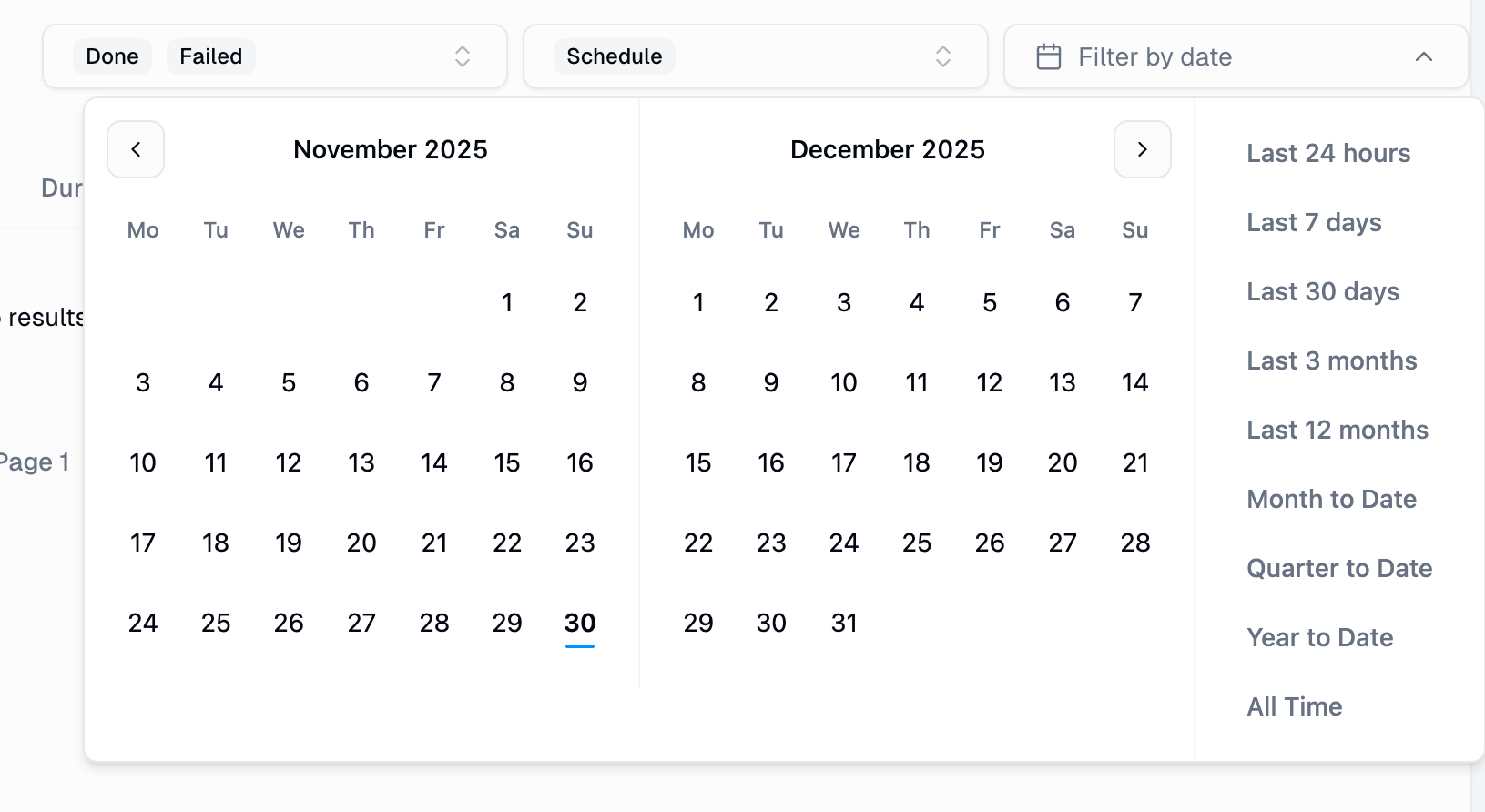Select the Year to Date preset
Image resolution: width=1485 pixels, height=812 pixels.
click(x=1319, y=637)
